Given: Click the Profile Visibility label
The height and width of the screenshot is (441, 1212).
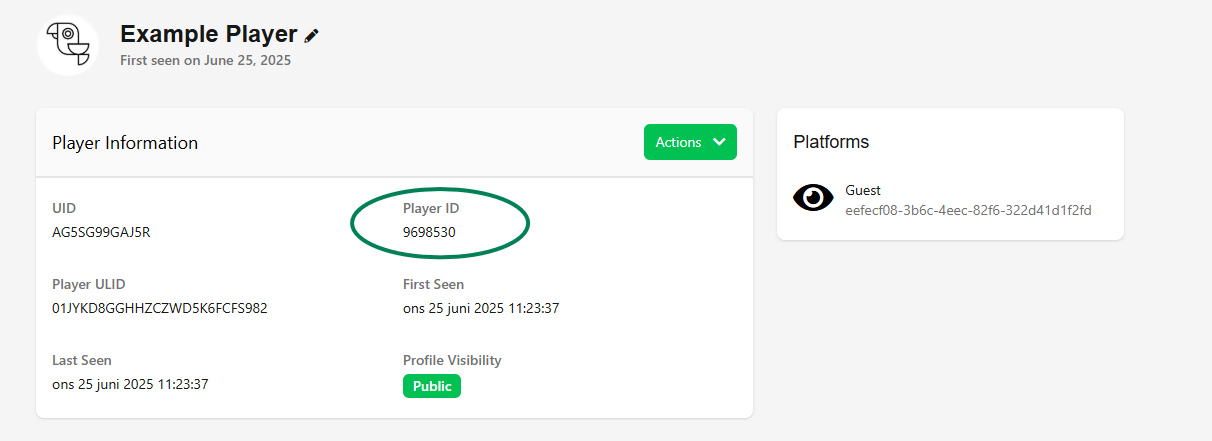Looking at the screenshot, I should (x=452, y=360).
